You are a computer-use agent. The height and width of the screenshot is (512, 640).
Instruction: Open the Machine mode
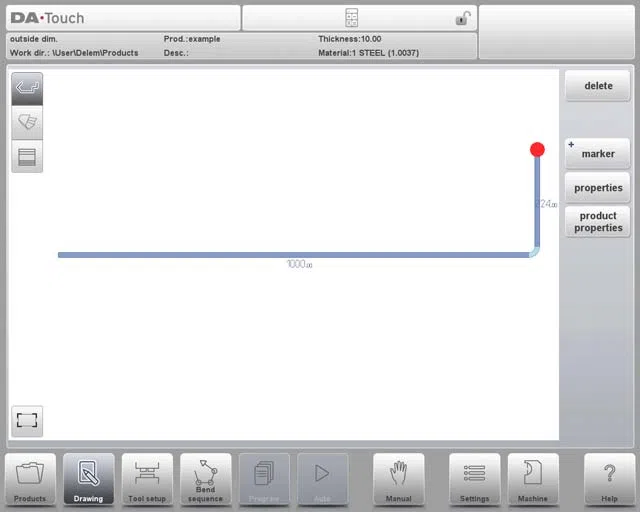533,479
